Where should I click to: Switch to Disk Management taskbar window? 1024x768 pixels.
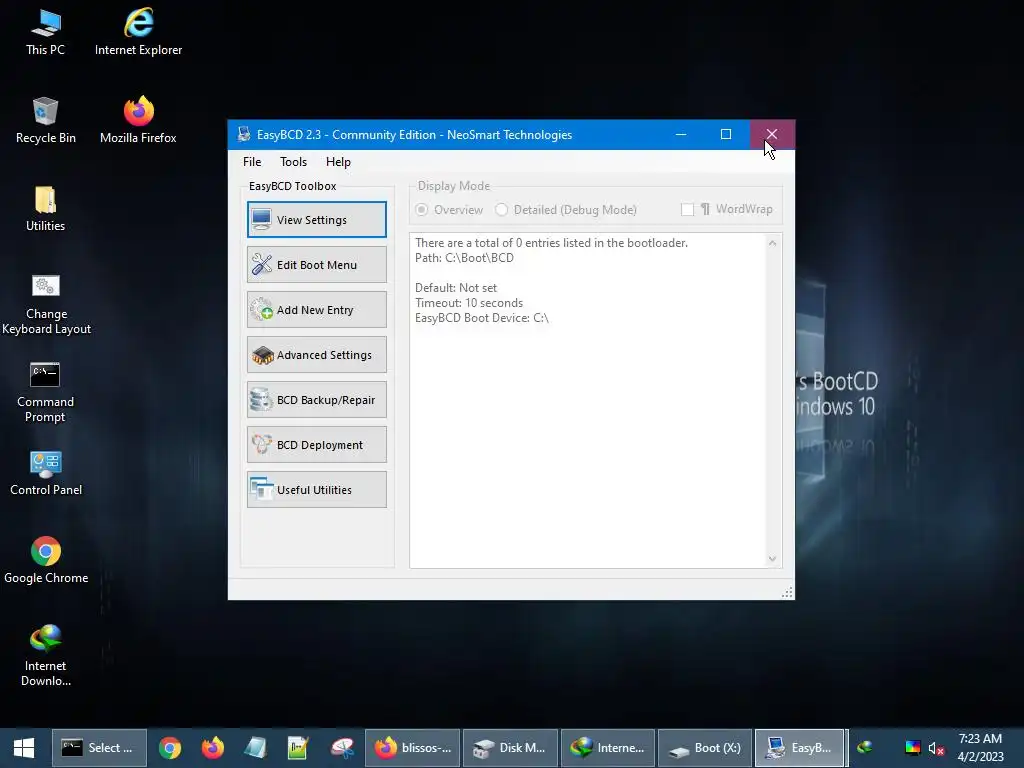510,748
